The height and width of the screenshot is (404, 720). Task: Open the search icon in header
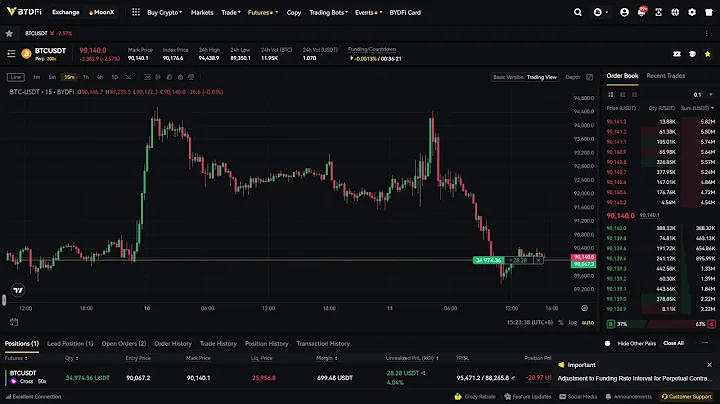click(x=578, y=12)
